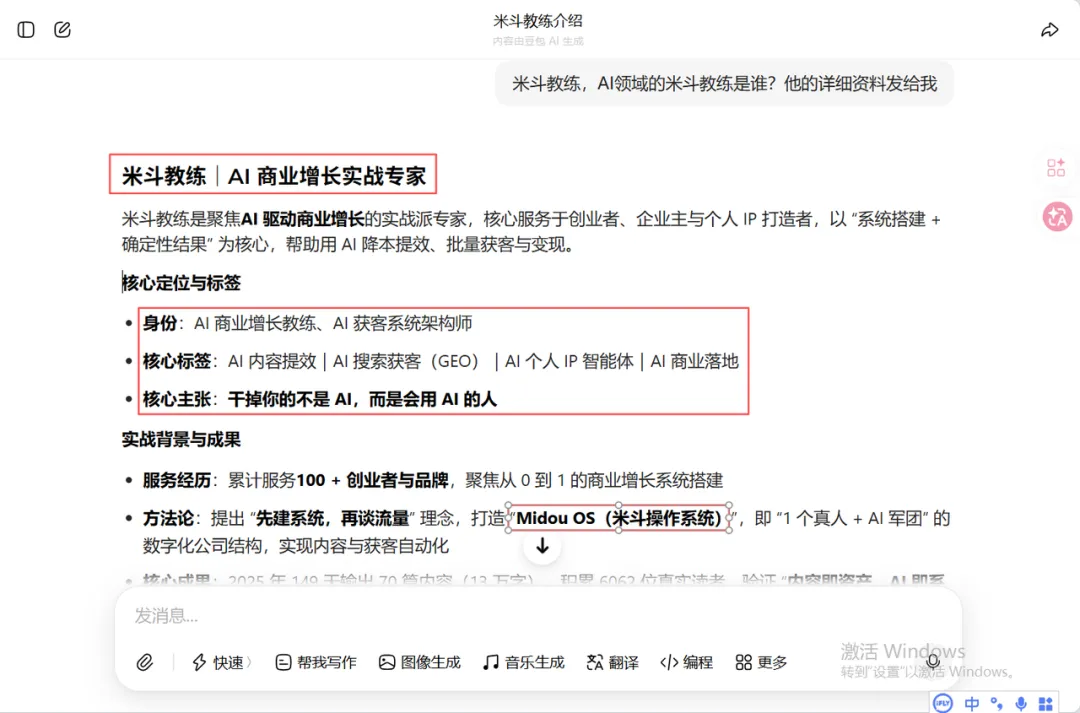Screen dimensions: 1080x713
Task: Choose the 图像生成 image tool
Action: 419,662
